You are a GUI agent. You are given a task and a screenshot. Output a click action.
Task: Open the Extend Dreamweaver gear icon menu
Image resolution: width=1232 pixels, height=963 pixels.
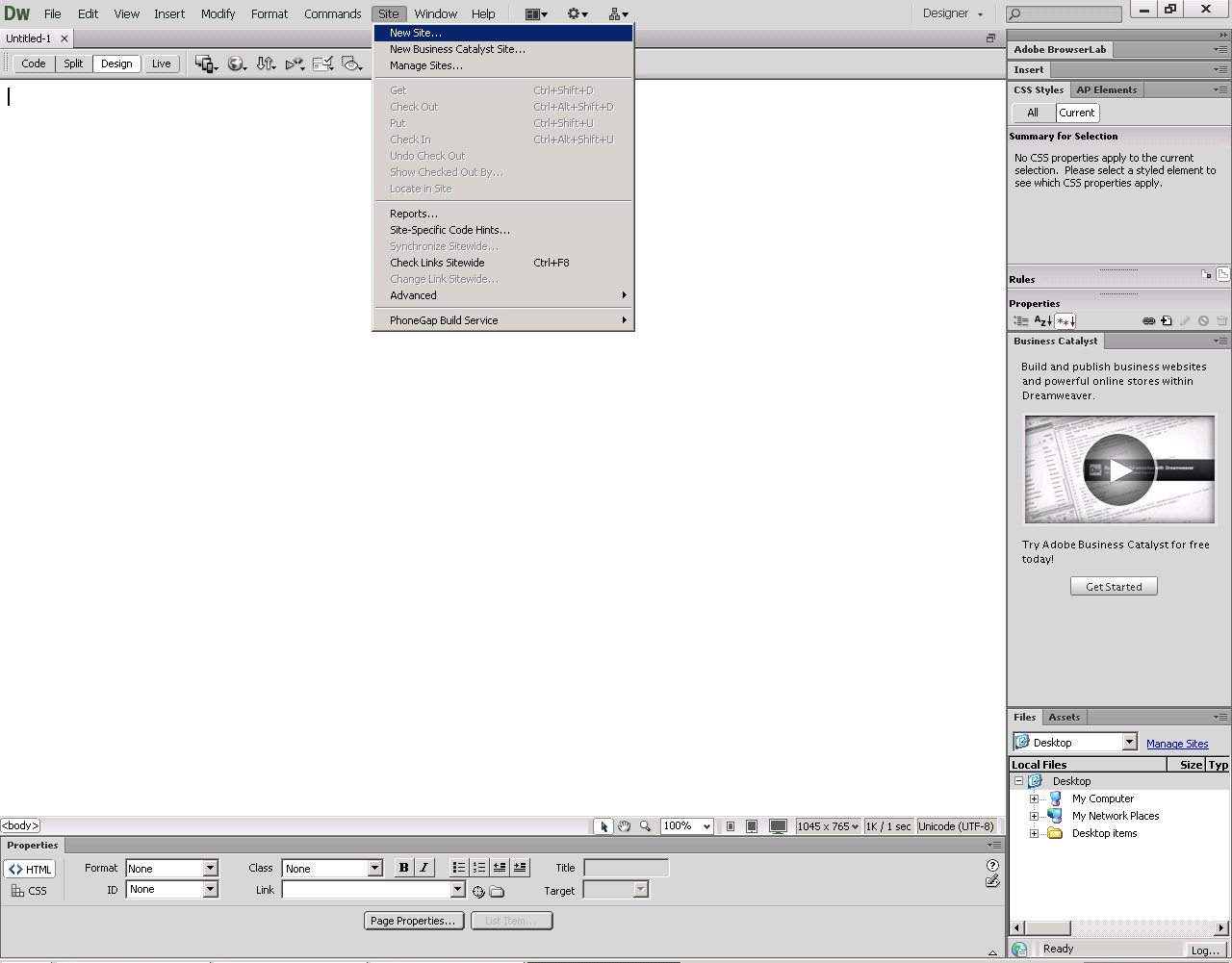577,13
